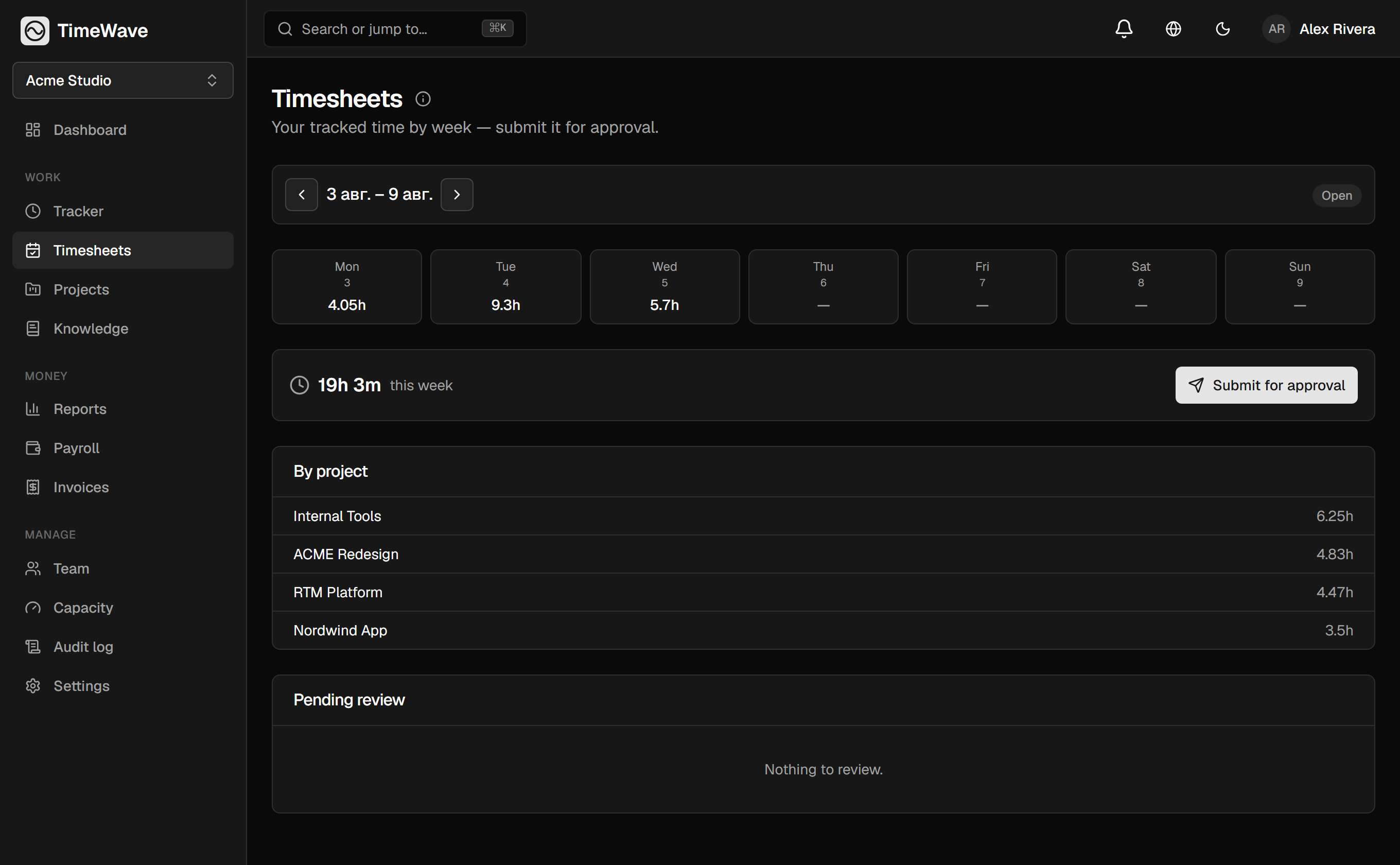This screenshot has height=865, width=1400.
Task: Click the Team people icon
Action: [x=33, y=568]
